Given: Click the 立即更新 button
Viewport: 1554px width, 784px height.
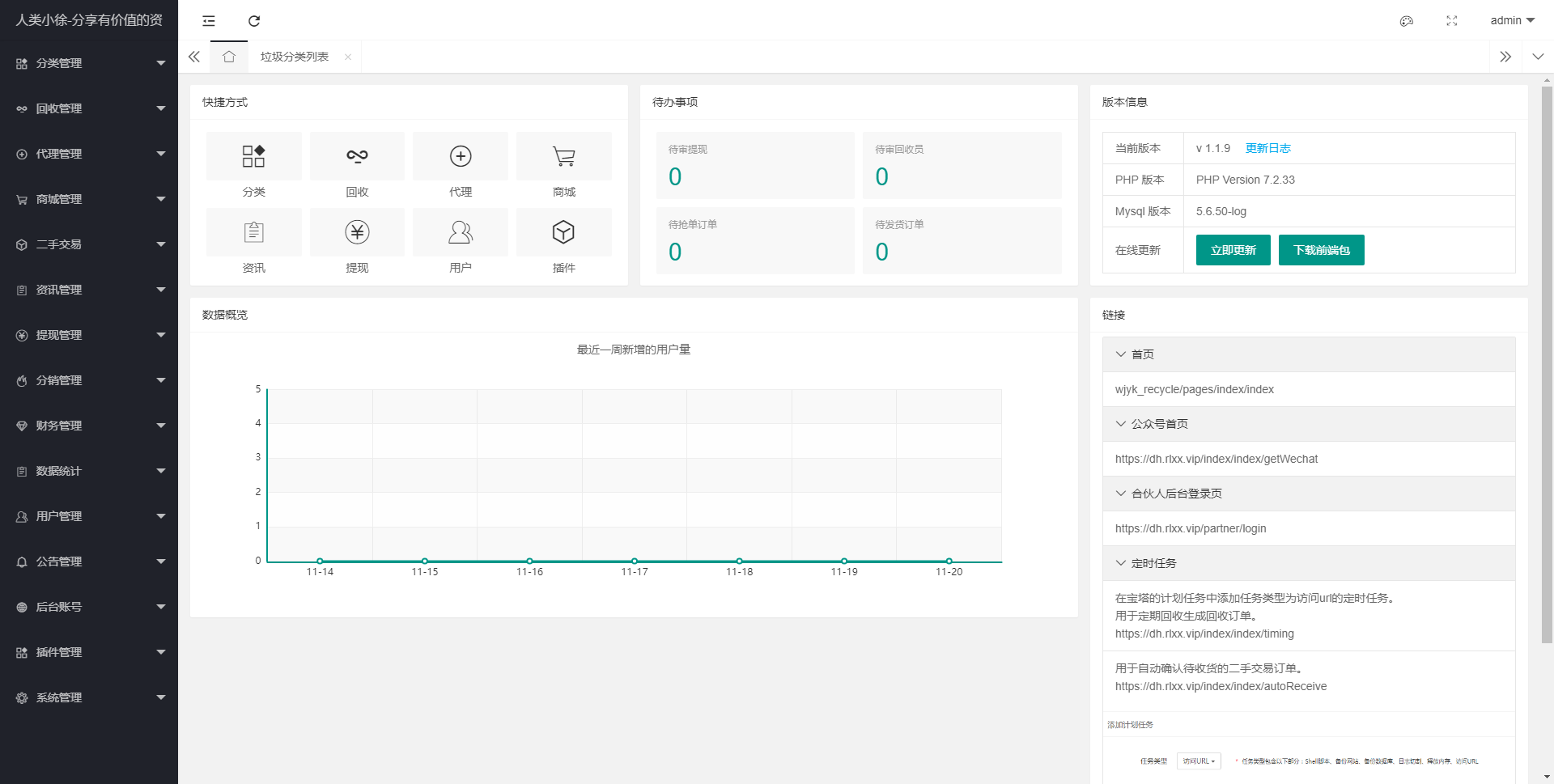Looking at the screenshot, I should point(1233,250).
